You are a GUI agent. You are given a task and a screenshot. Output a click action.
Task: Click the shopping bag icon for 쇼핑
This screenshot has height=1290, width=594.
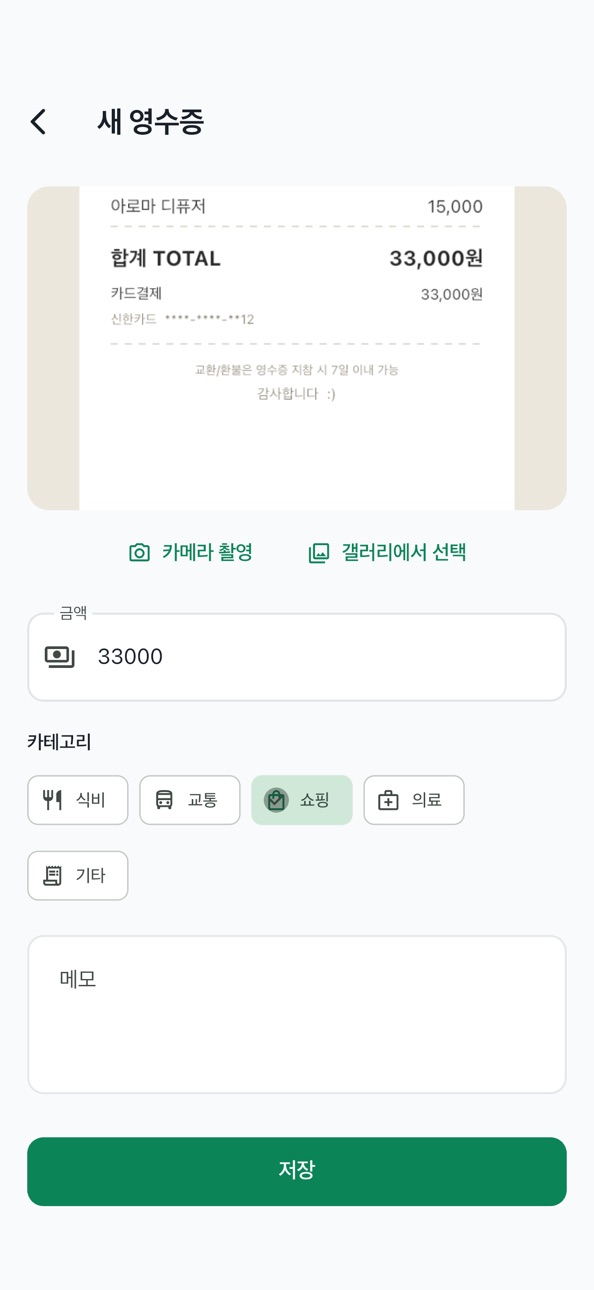(x=276, y=800)
